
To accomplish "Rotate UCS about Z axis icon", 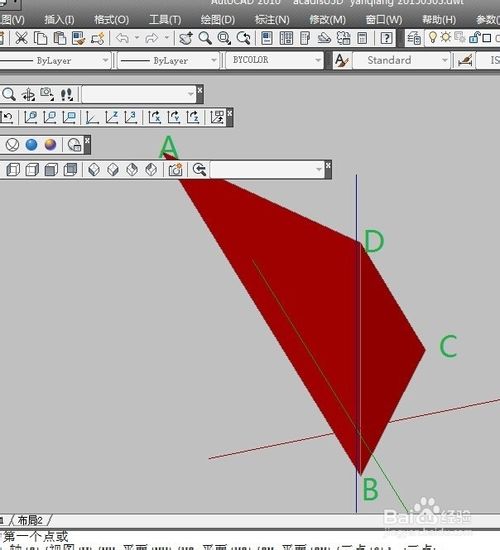I will click(193, 117).
